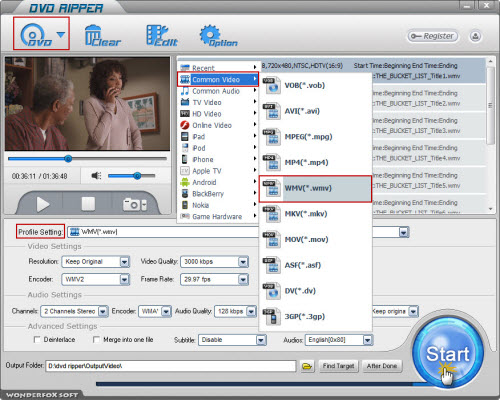This screenshot has height=400, width=500.
Task: Adjust the volume slider
Action: point(132,176)
